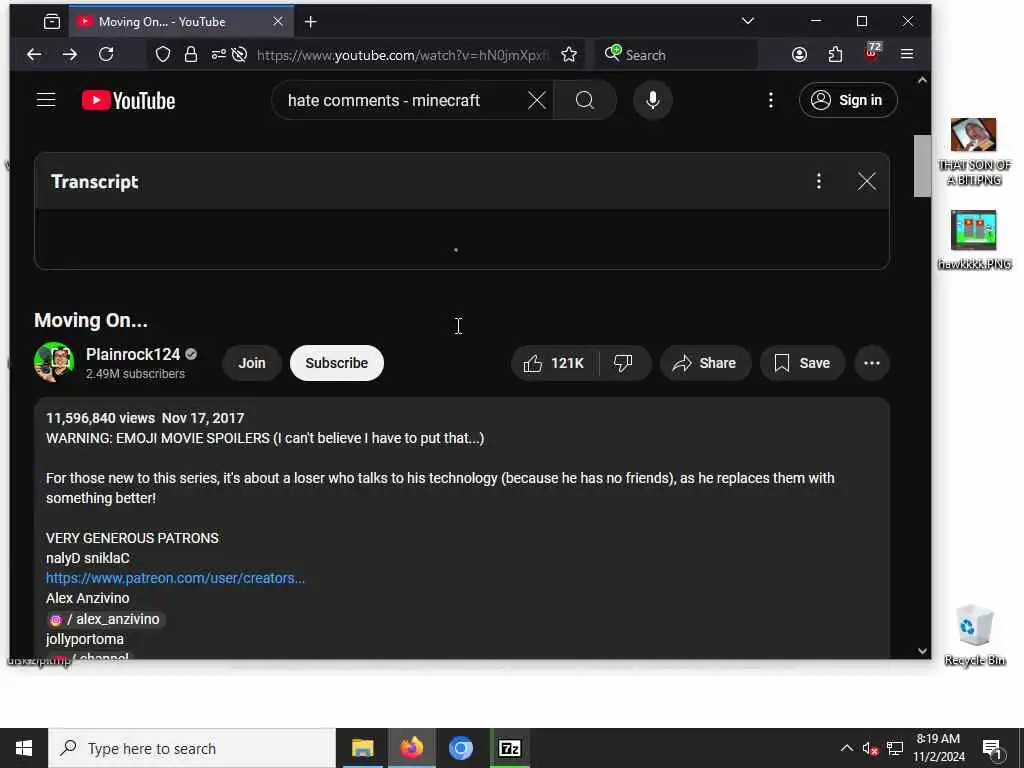Screen dimensions: 1024x768
Task: View site security lock info
Action: pyautogui.click(x=191, y=55)
